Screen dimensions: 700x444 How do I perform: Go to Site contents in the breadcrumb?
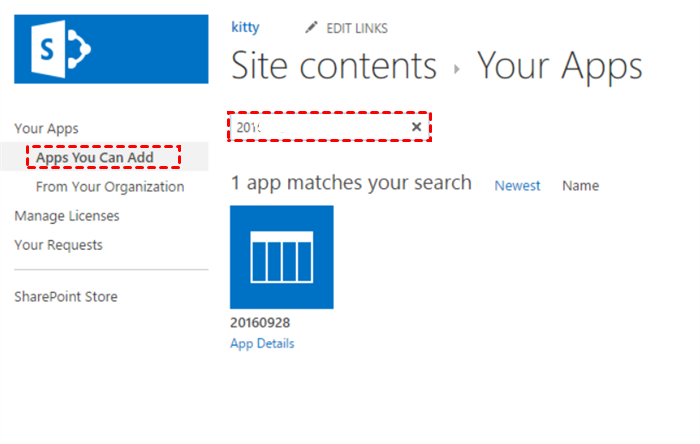point(334,66)
